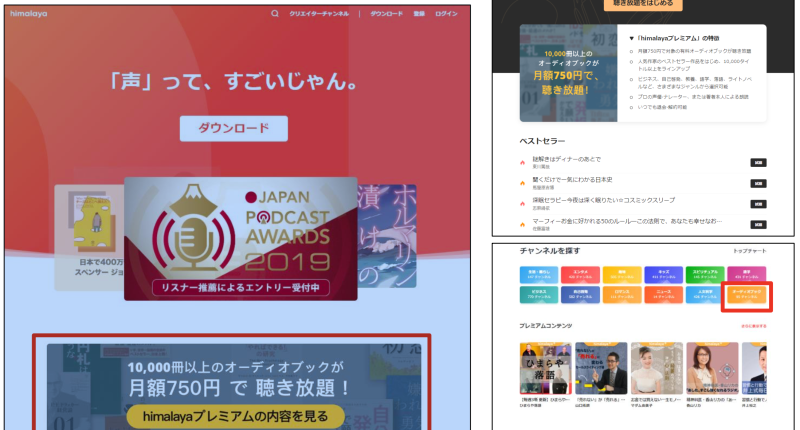Viewport: 800px width, 430px height.
Task: Open the himalaya logo home link
Action: click(x=29, y=14)
